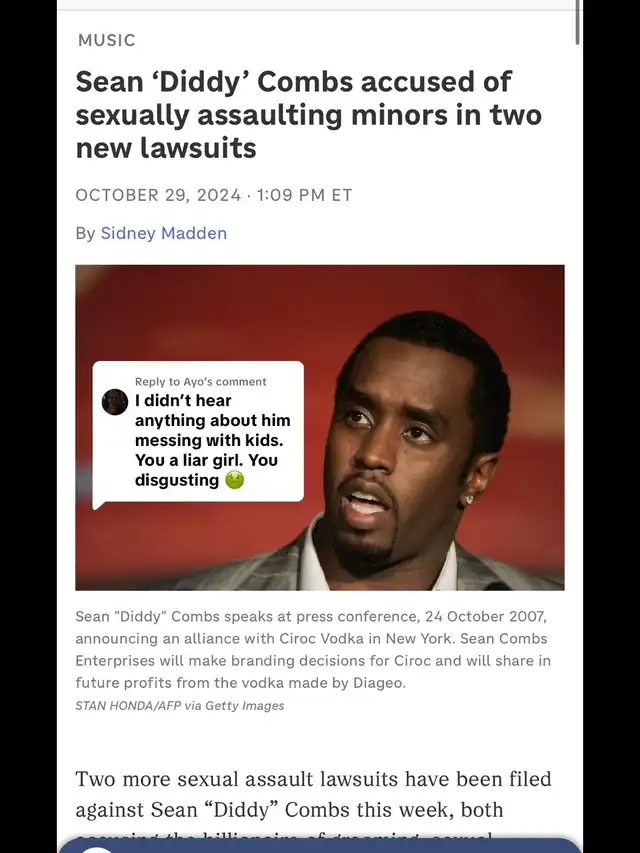This screenshot has width=640, height=853.
Task: Tap the commenter's round profile avatar
Action: [x=115, y=402]
